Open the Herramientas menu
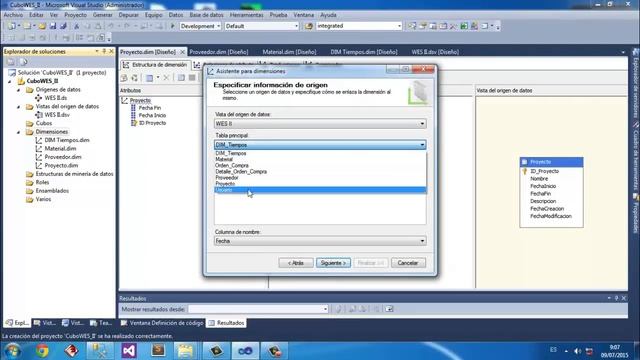Screen dimensions: 640x360 (247, 15)
